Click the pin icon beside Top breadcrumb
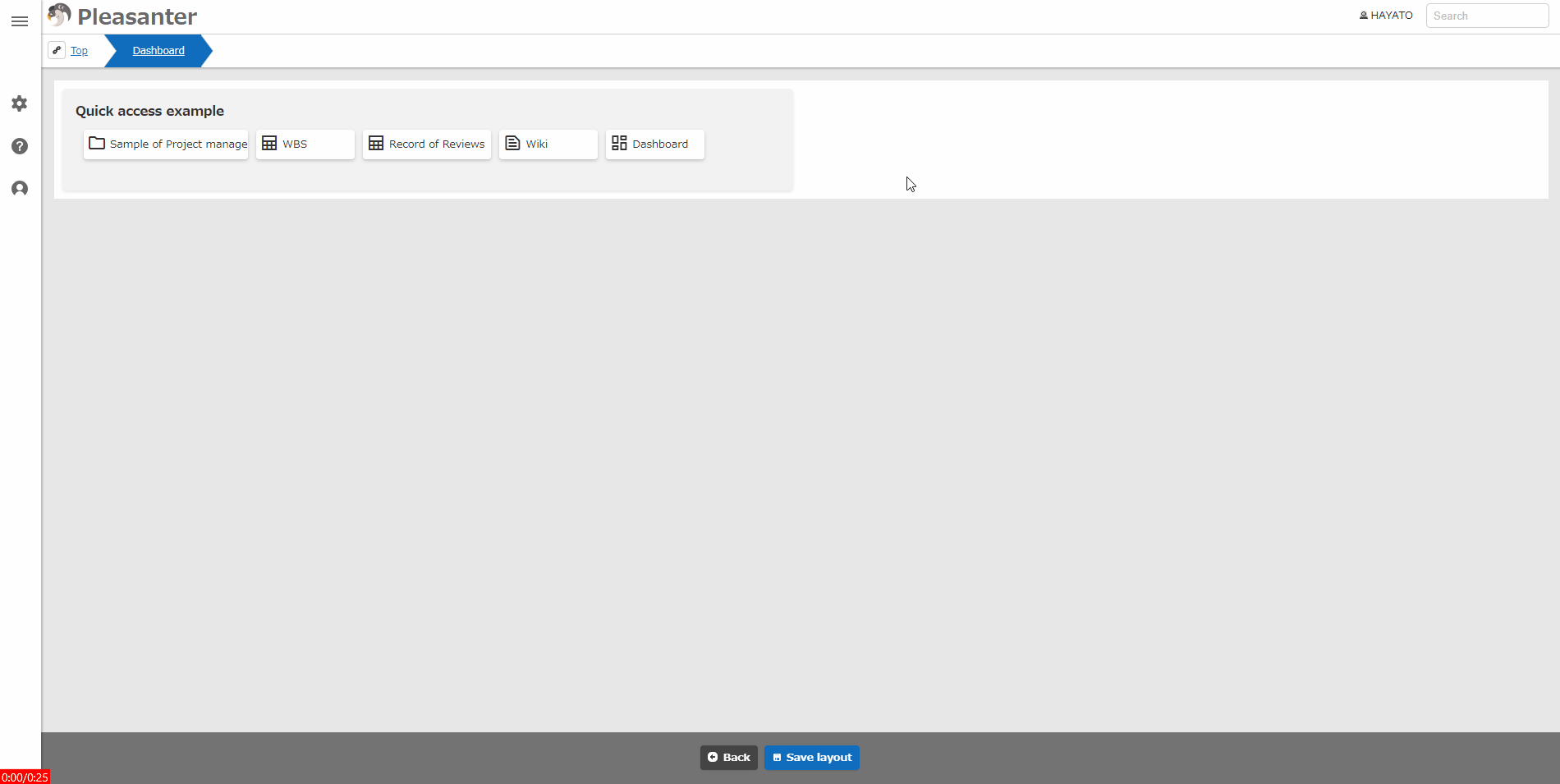Screen dimensions: 1560x784 pyautogui.click(x=57, y=50)
